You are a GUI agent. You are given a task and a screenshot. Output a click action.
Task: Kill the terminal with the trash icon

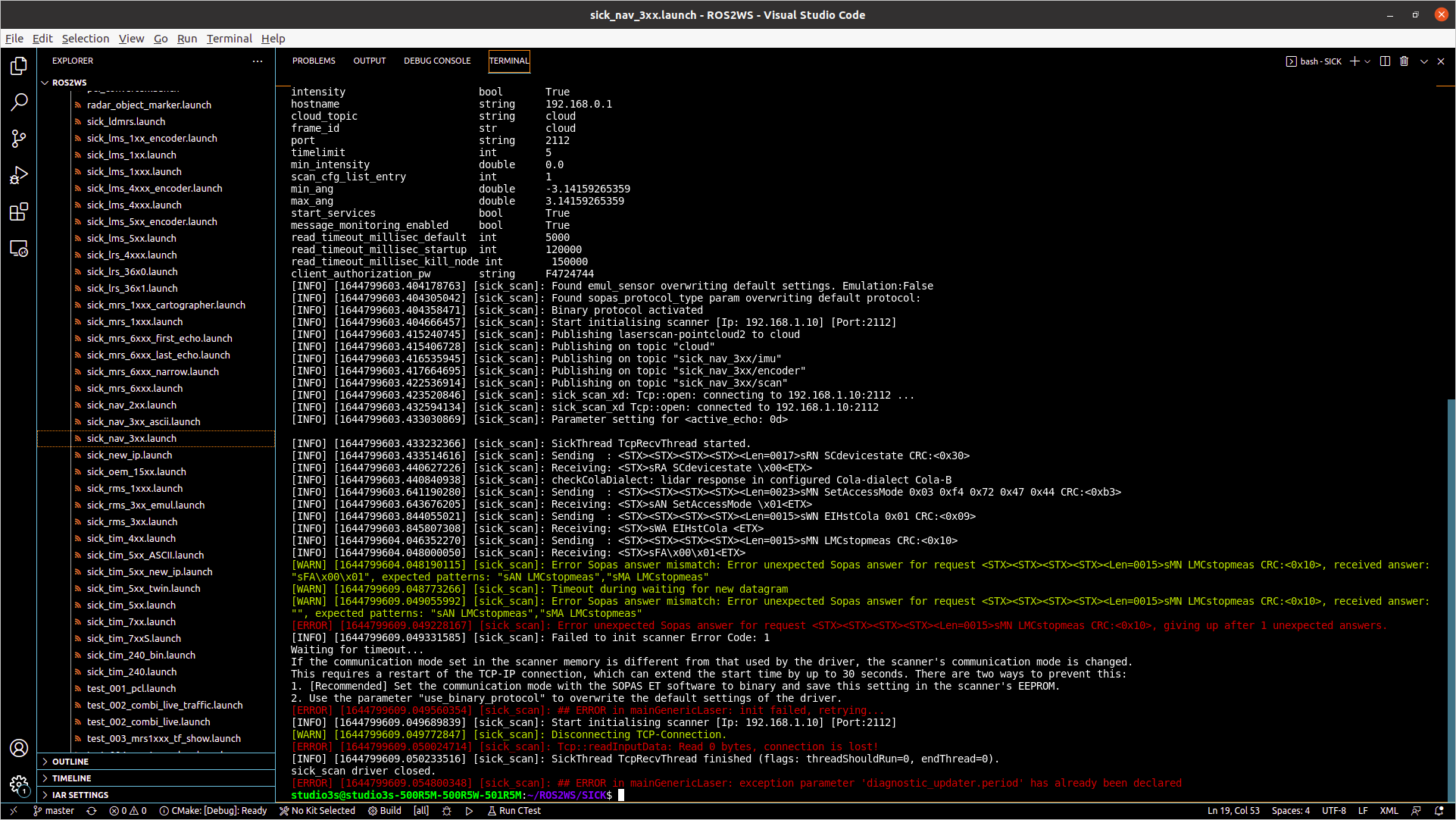(1404, 61)
